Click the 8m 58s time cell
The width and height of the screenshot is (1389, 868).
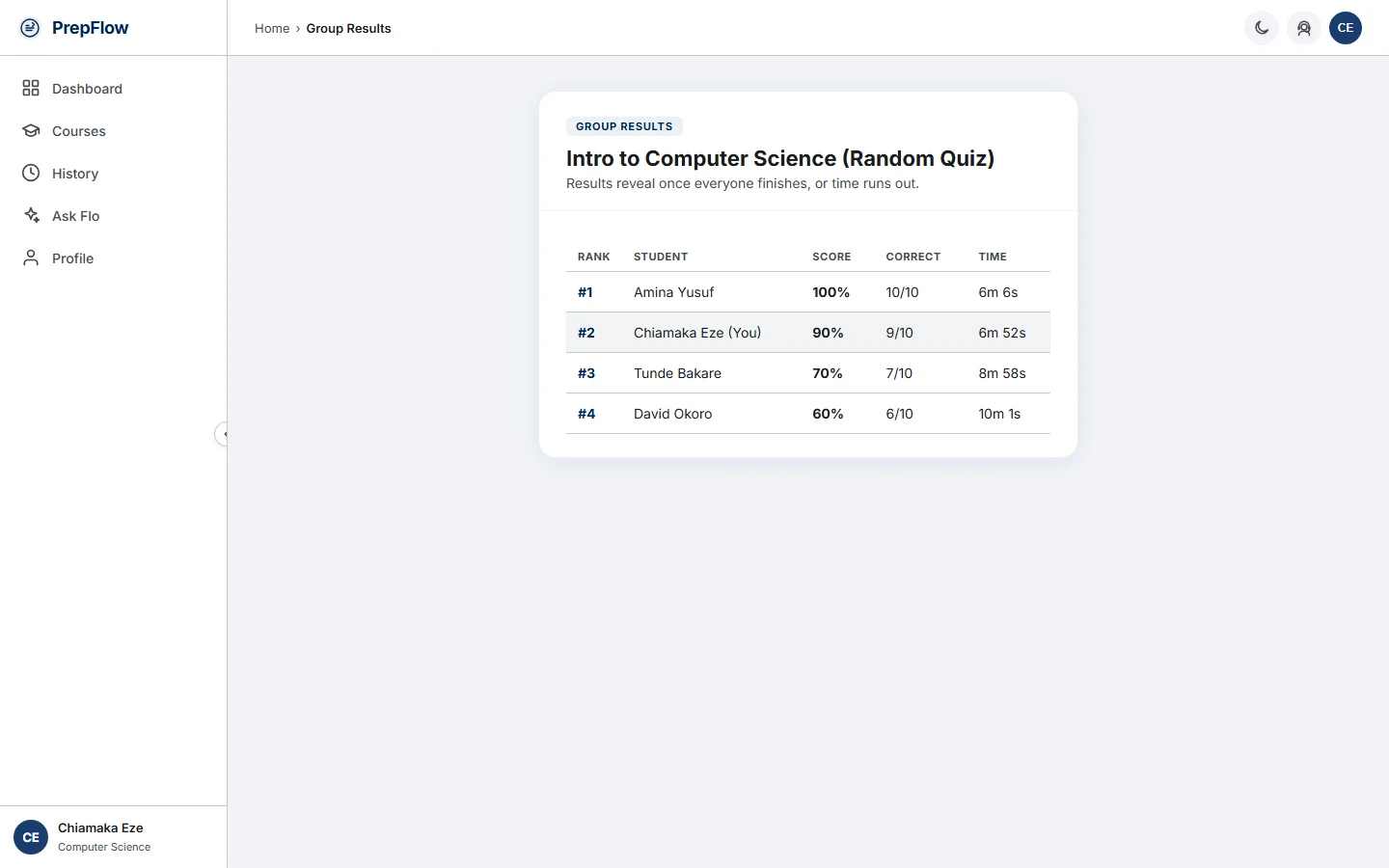1002,373
